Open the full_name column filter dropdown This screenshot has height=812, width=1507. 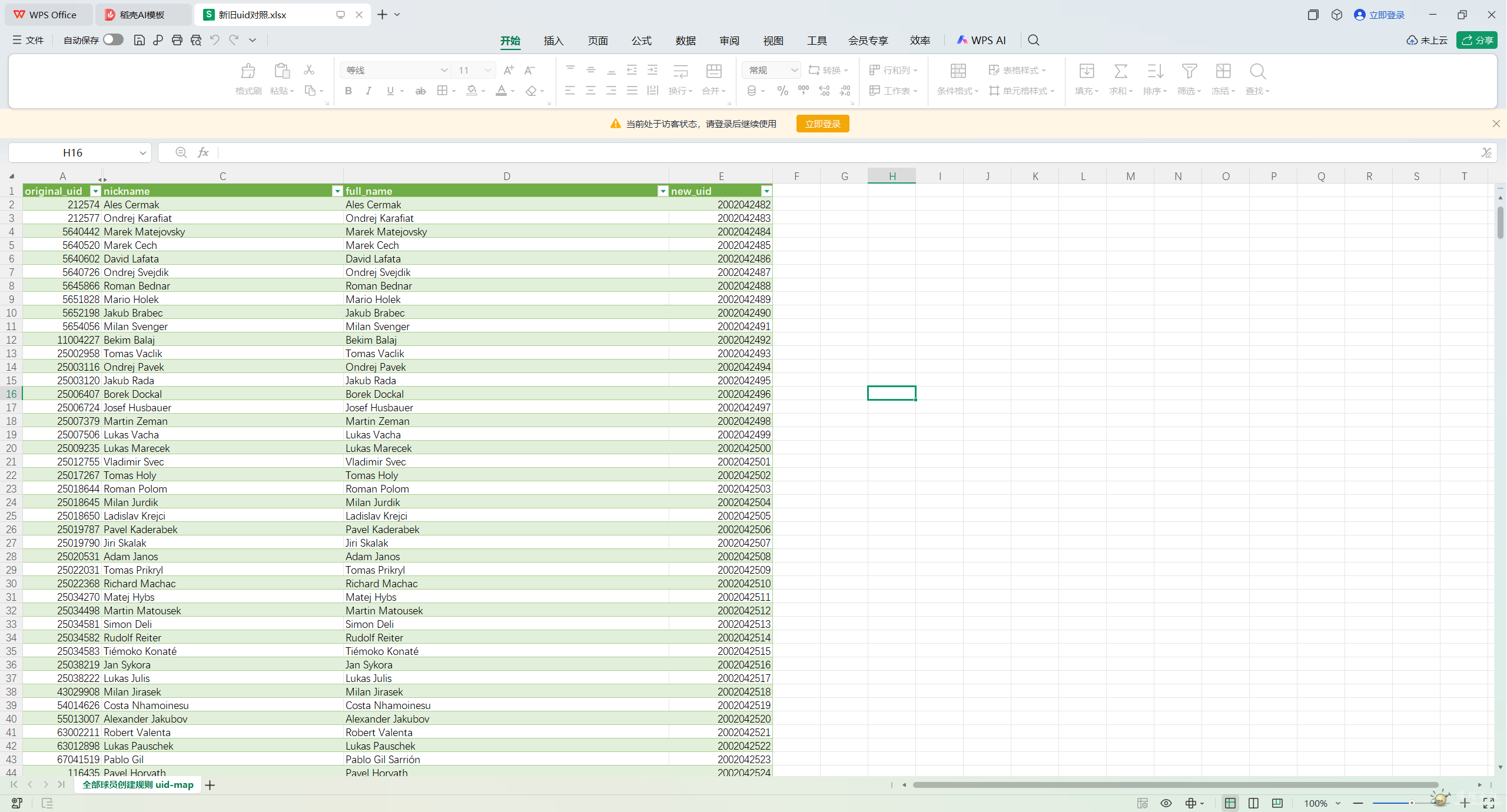click(x=663, y=191)
